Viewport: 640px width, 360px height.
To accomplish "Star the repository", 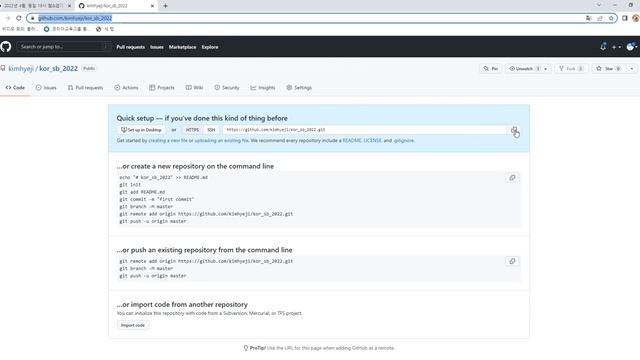I will tap(609, 69).
